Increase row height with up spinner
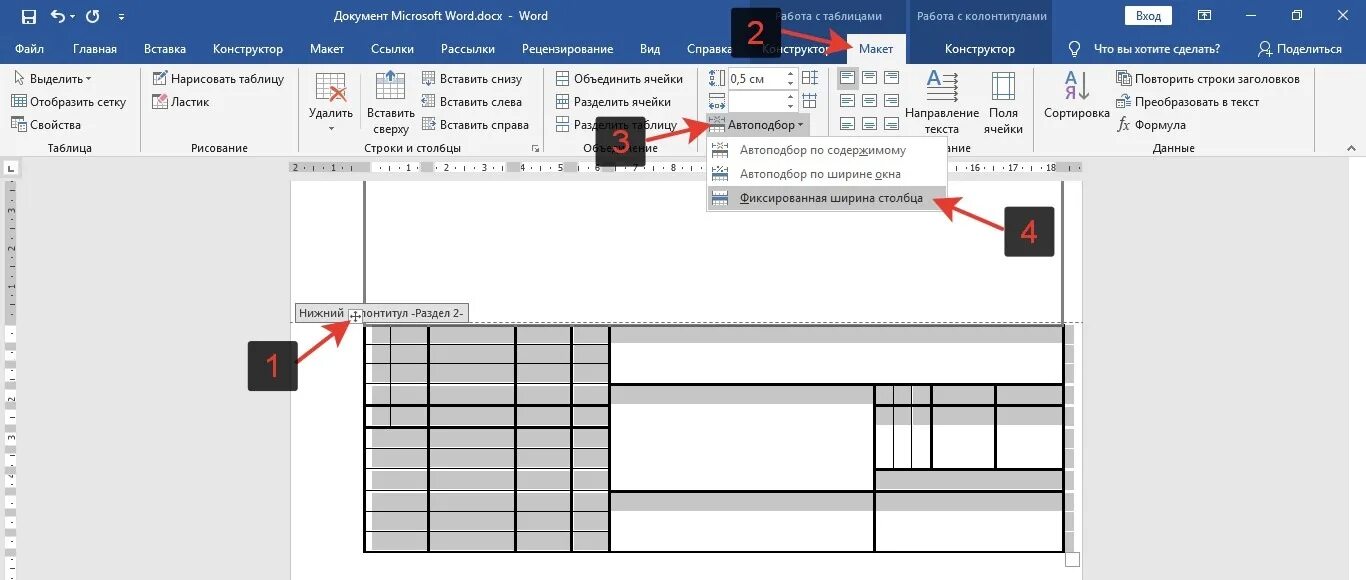This screenshot has width=1366, height=580. pos(792,74)
